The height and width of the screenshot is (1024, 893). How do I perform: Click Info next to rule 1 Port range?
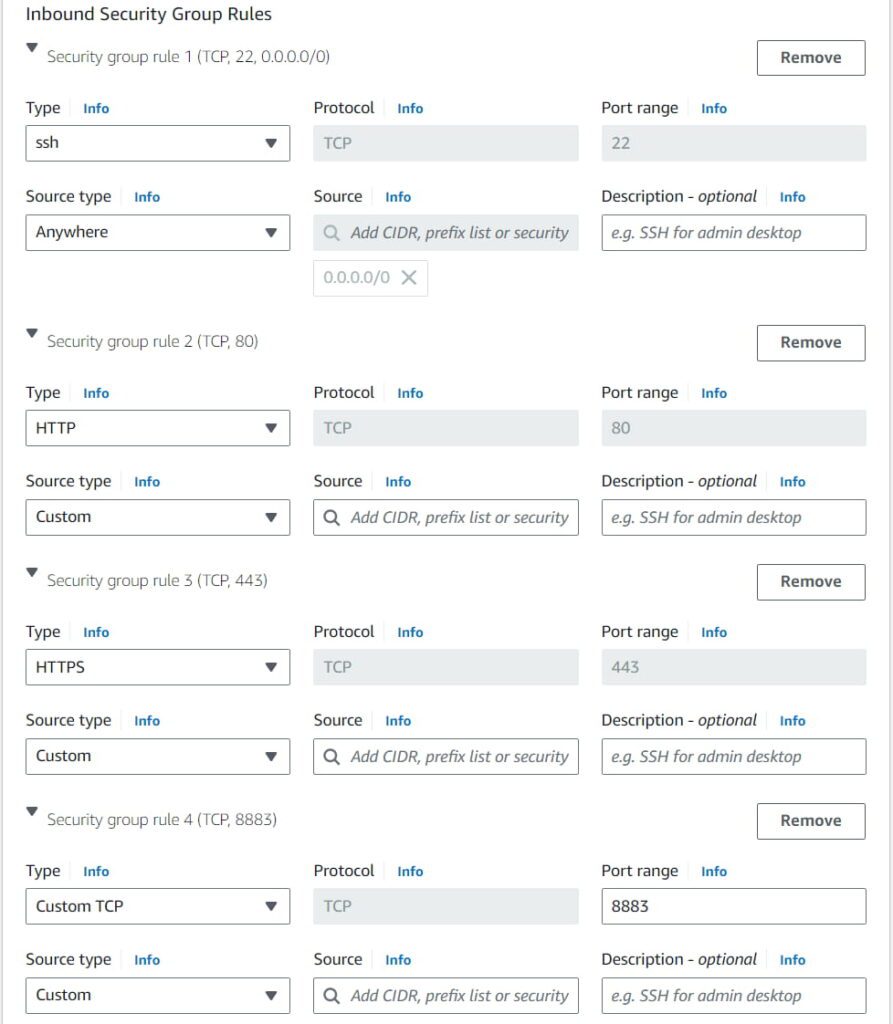[714, 108]
